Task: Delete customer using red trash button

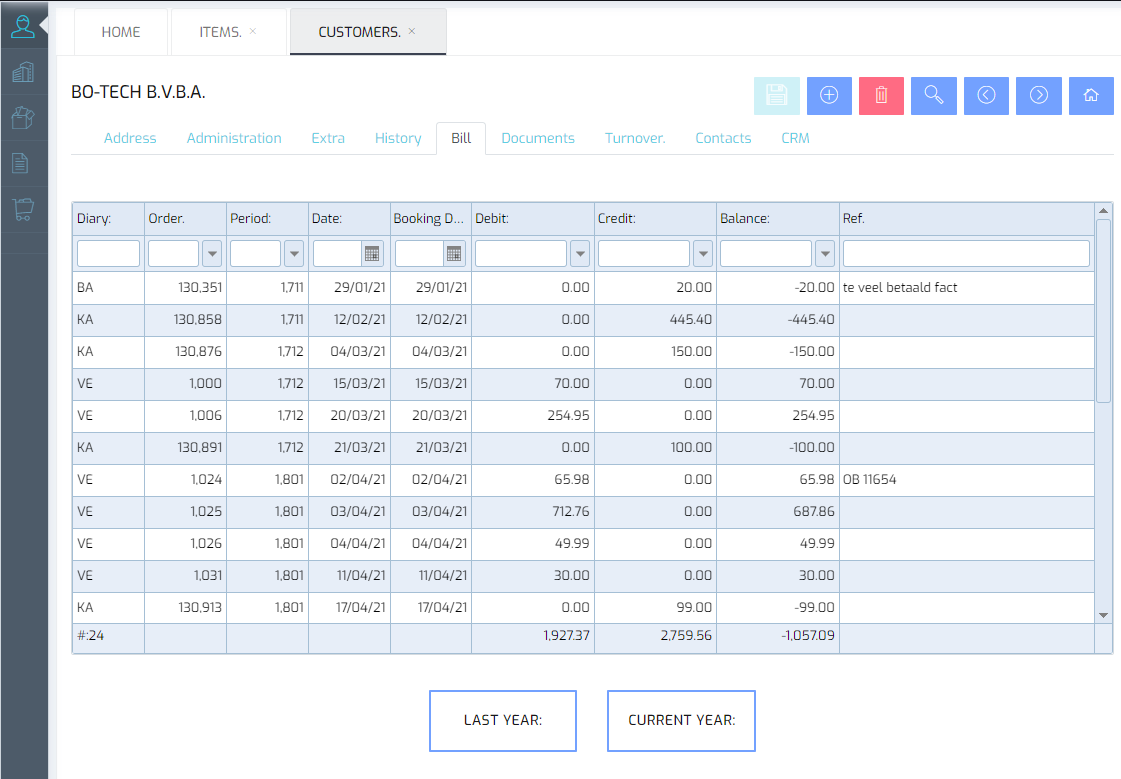Action: [882, 96]
